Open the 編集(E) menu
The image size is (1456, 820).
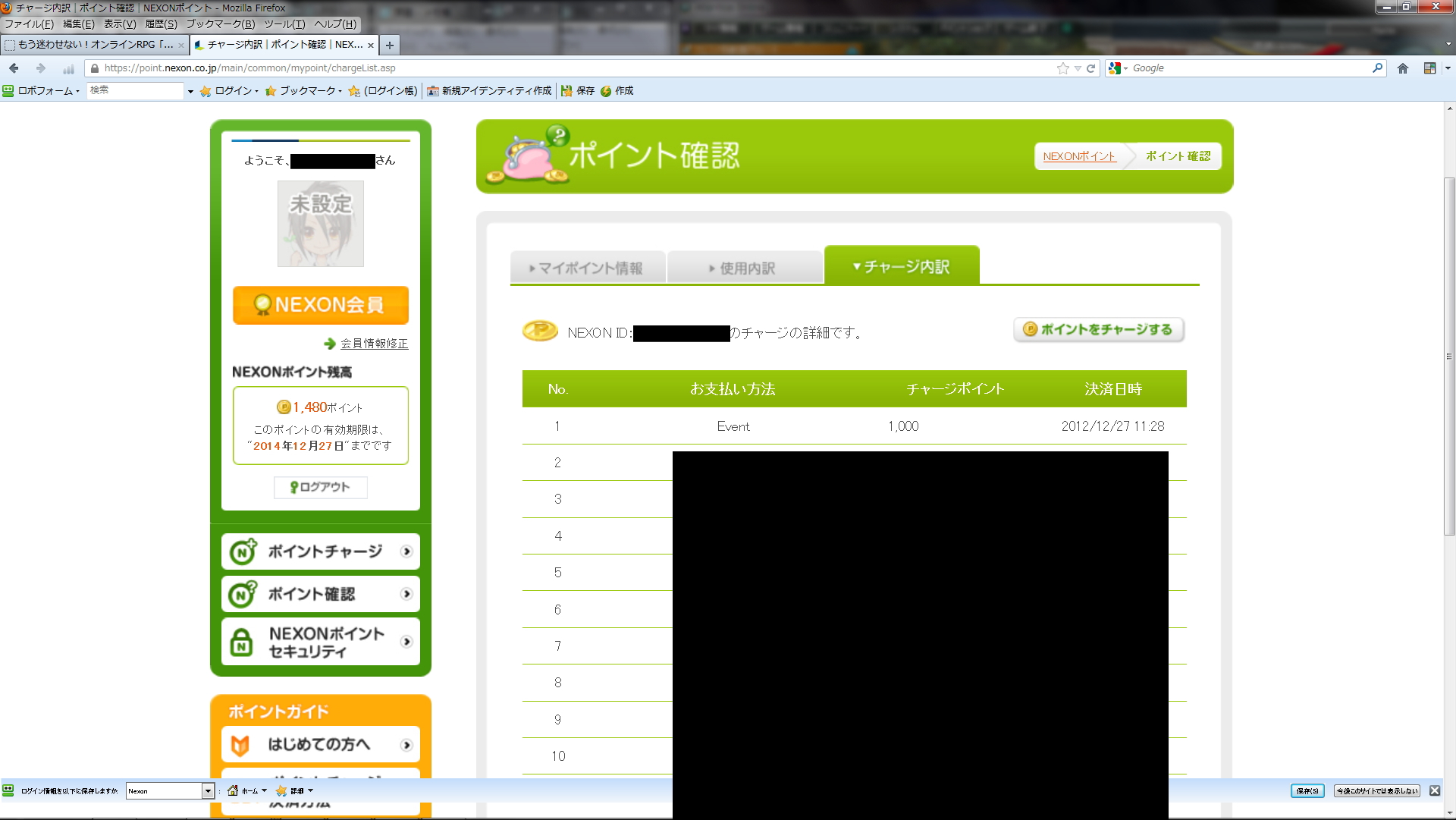tap(79, 24)
